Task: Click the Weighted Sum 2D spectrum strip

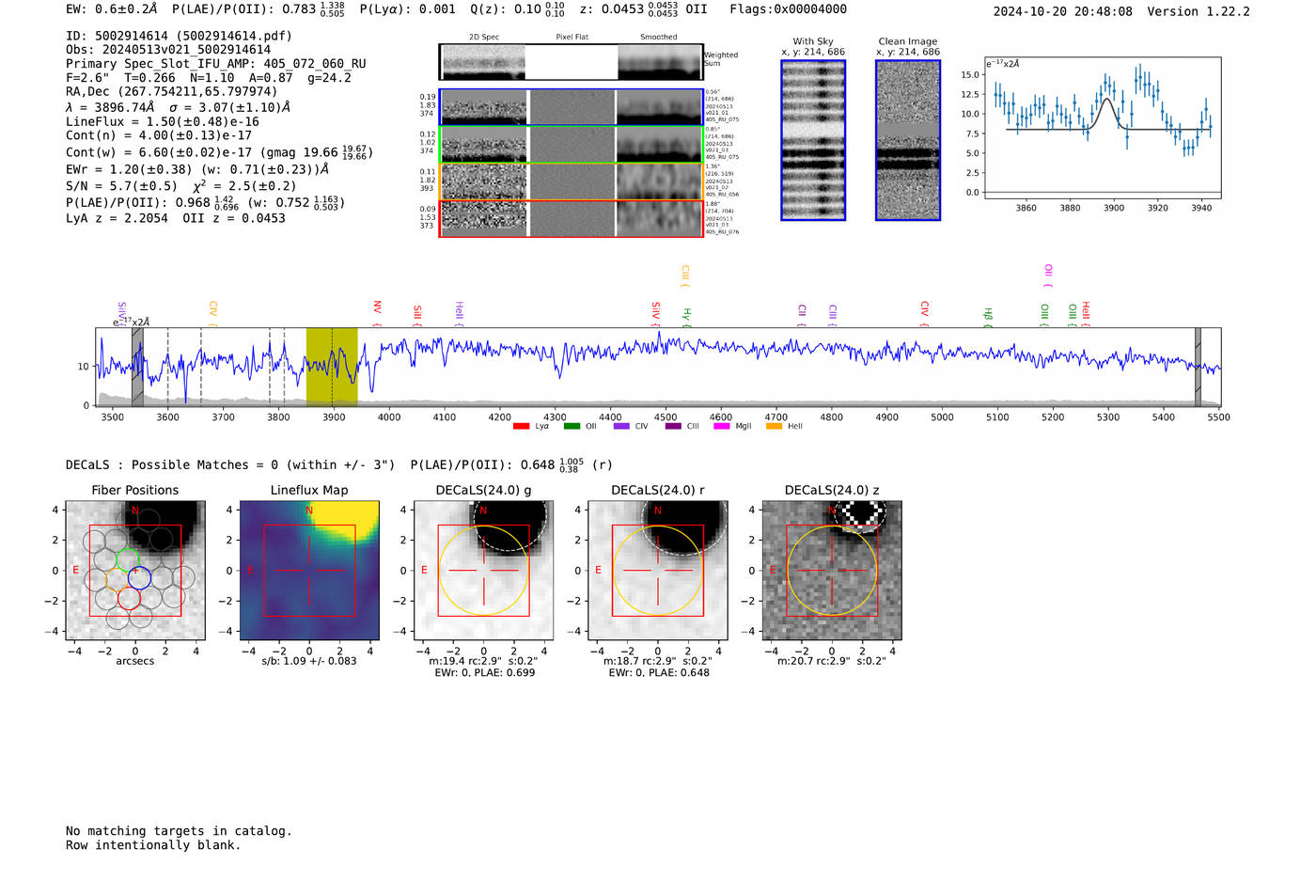Action: pos(571,62)
